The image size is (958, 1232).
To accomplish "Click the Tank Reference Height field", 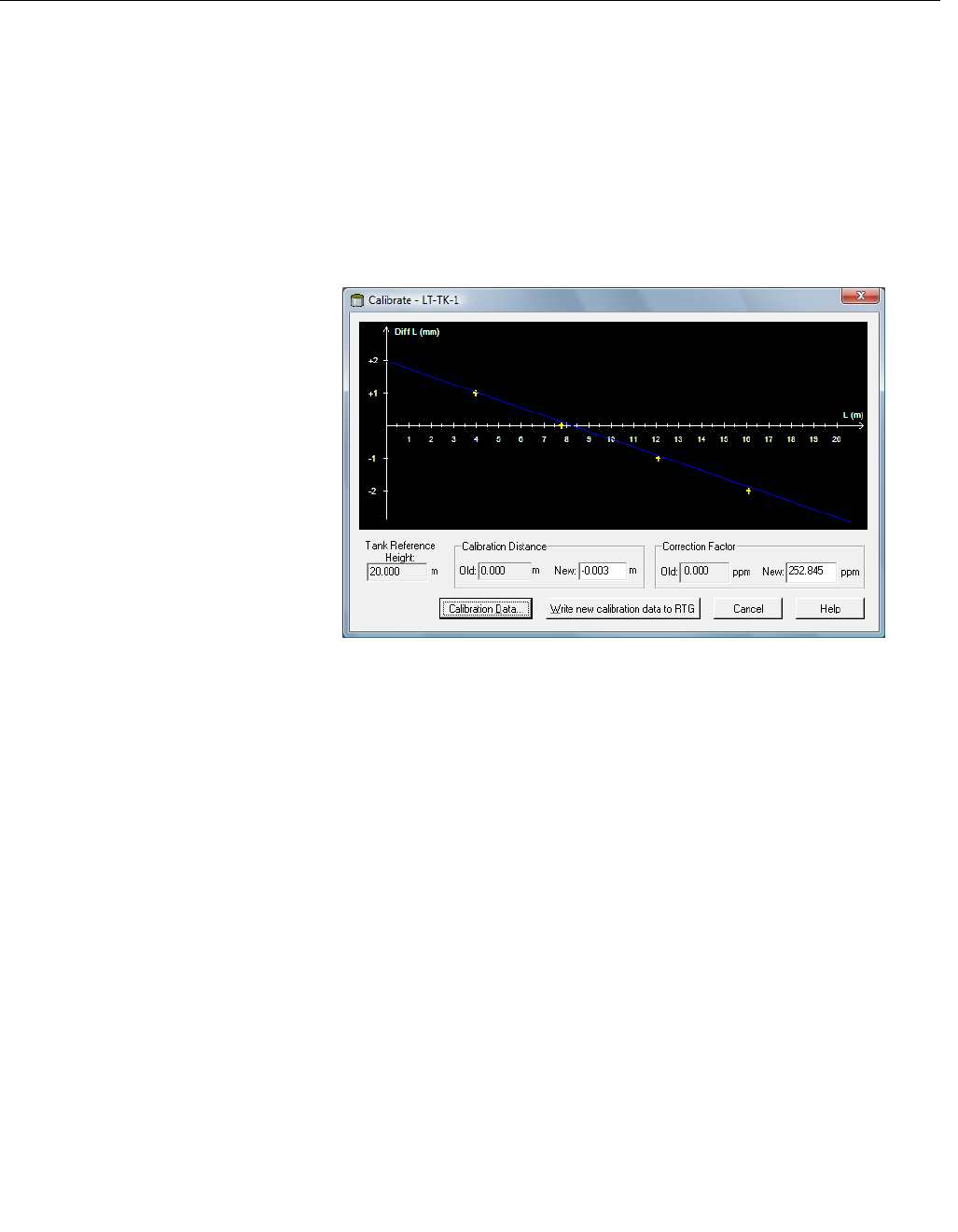I will (x=396, y=572).
